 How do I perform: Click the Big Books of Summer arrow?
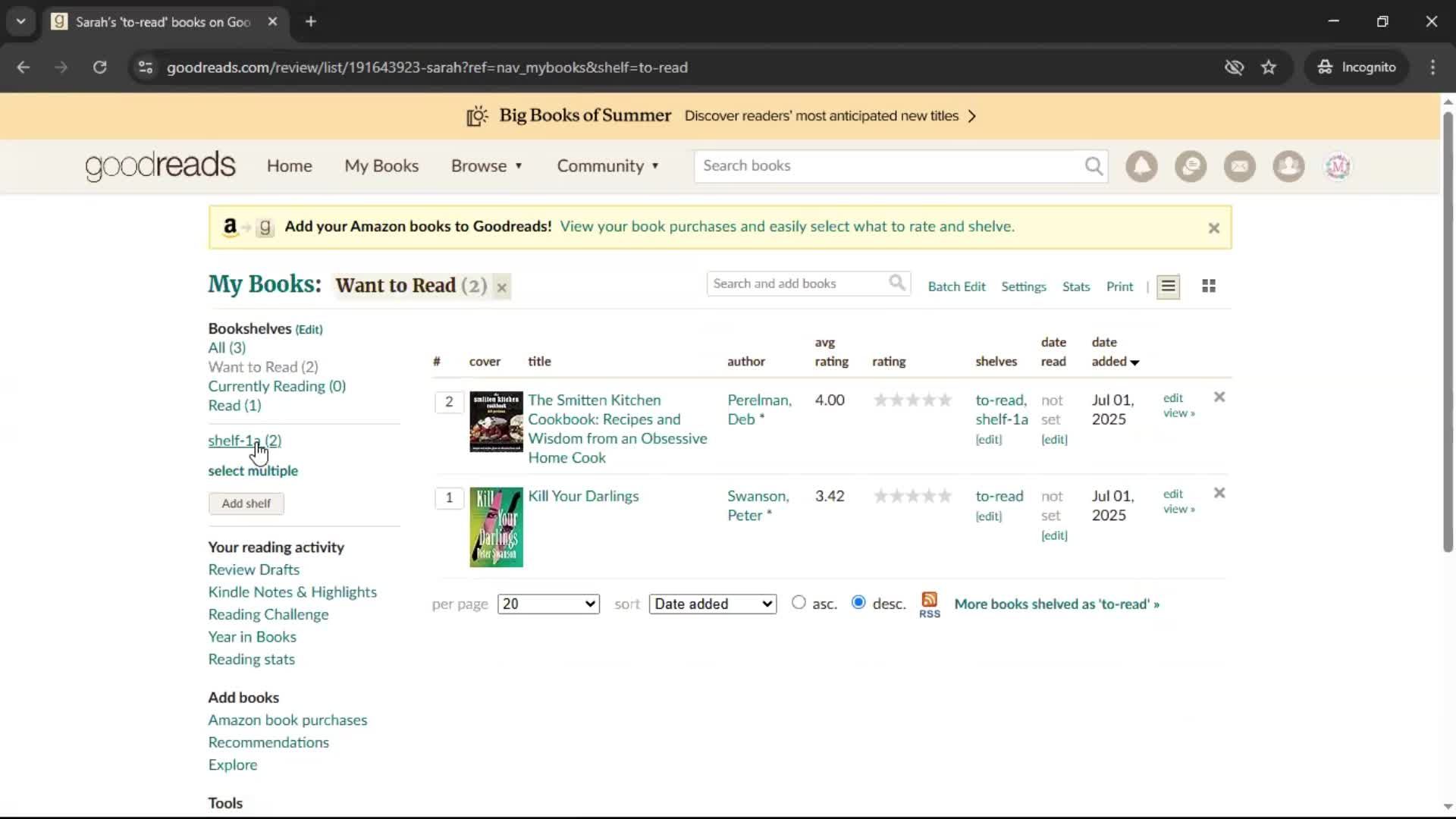(971, 117)
